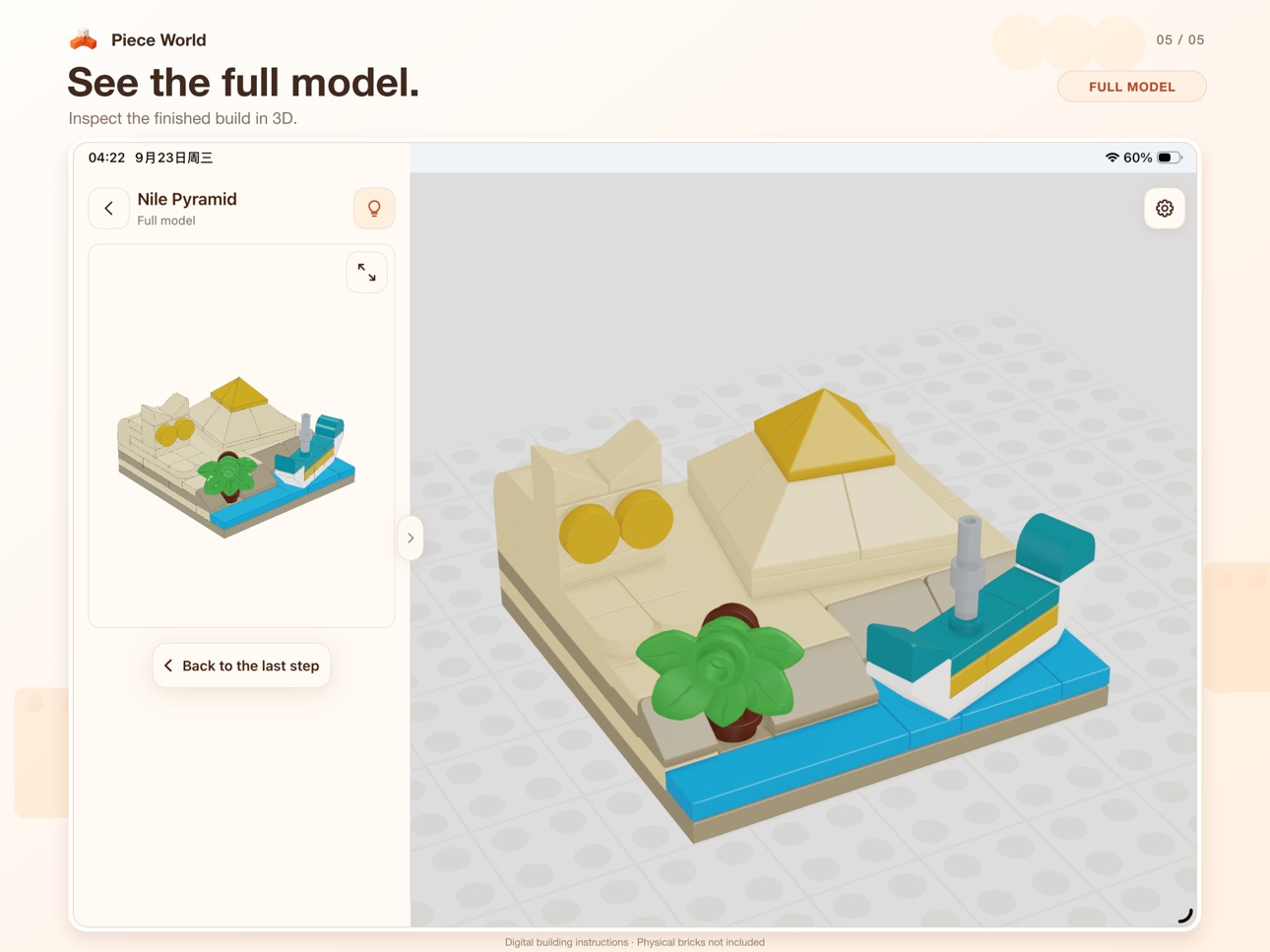Click the FULL MODEL badge
Image resolution: width=1270 pixels, height=952 pixels.
pos(1131,87)
